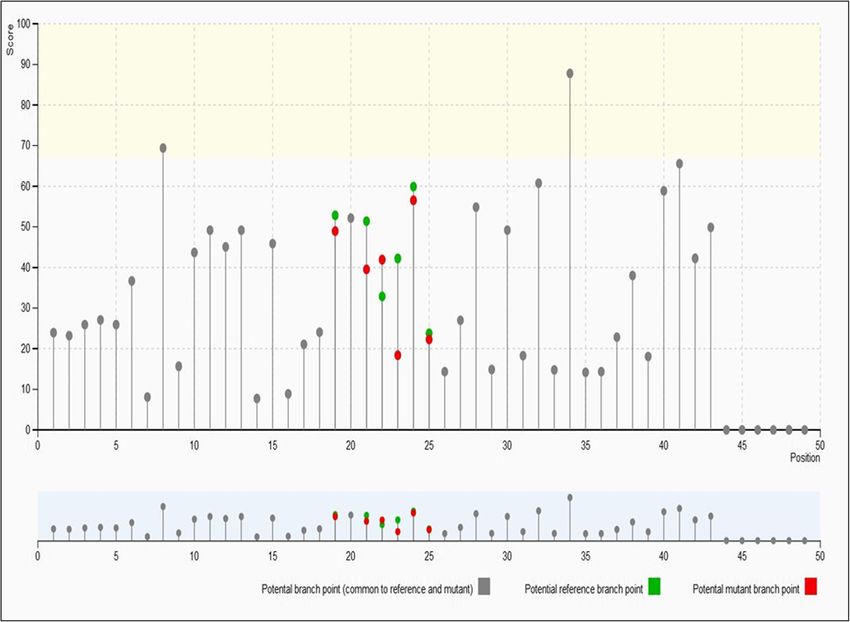Click the gray point at position 43 in main chart

coord(711,228)
